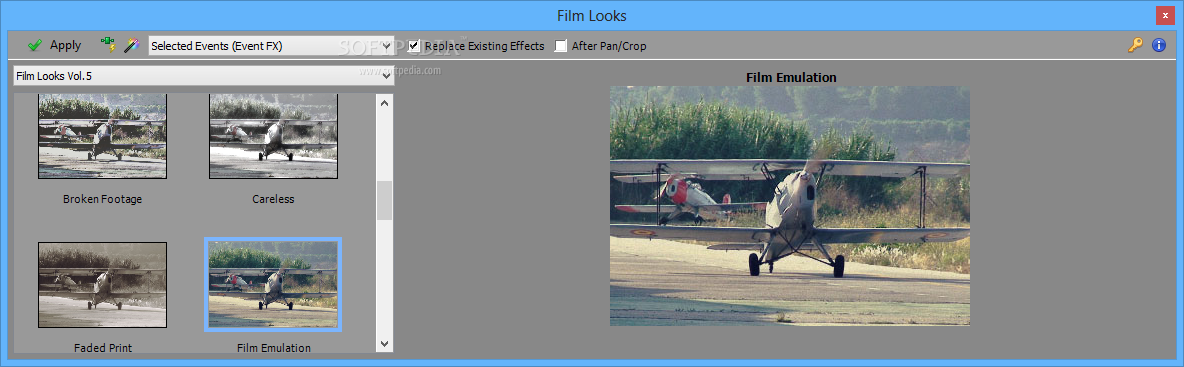Click the large Film Emulation preview image

click(790, 206)
